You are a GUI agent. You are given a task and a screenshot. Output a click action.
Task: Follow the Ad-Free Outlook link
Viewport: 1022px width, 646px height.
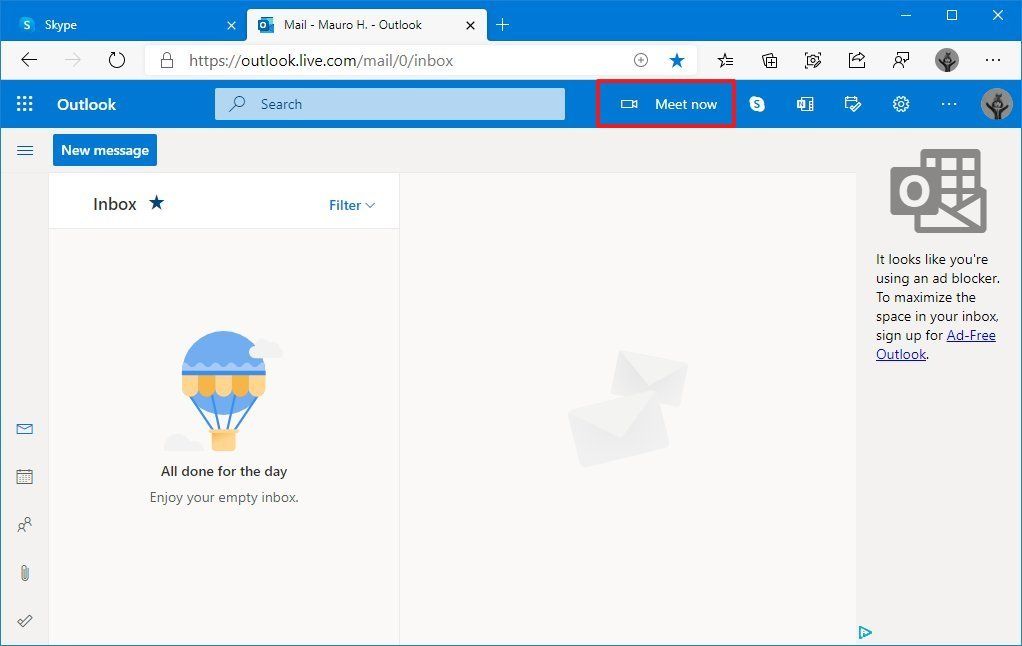tap(970, 335)
